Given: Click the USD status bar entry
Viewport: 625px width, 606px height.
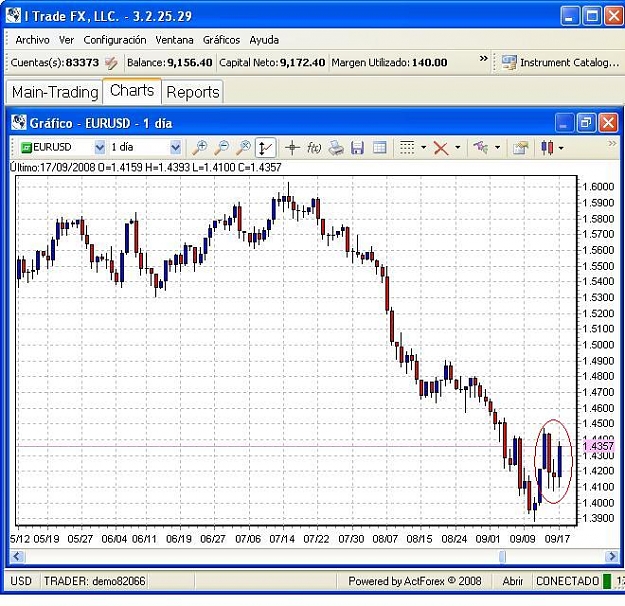Looking at the screenshot, I should click(x=21, y=581).
